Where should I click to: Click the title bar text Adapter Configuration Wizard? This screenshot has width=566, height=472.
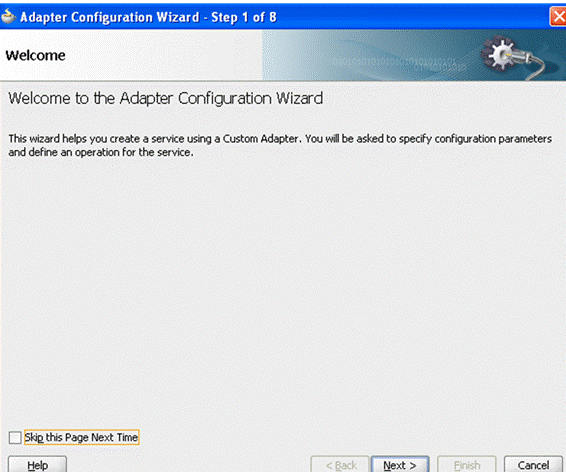point(109,17)
